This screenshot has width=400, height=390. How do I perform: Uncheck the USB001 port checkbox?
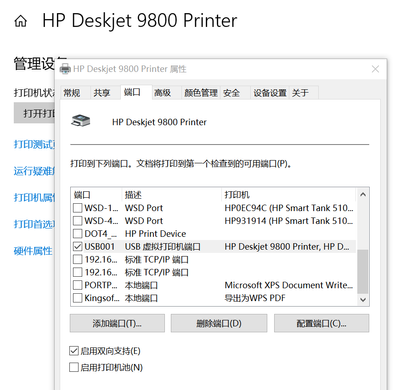pyautogui.click(x=78, y=247)
